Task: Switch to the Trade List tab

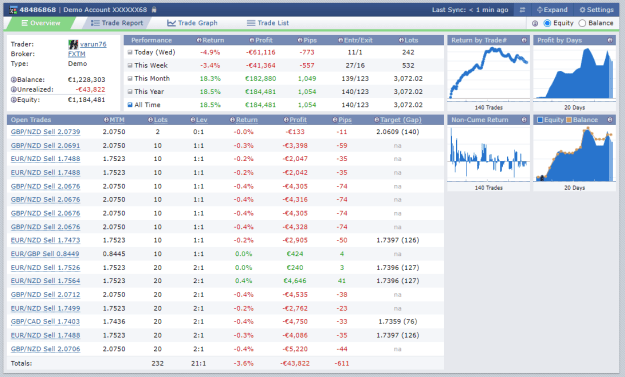Action: pyautogui.click(x=268, y=23)
